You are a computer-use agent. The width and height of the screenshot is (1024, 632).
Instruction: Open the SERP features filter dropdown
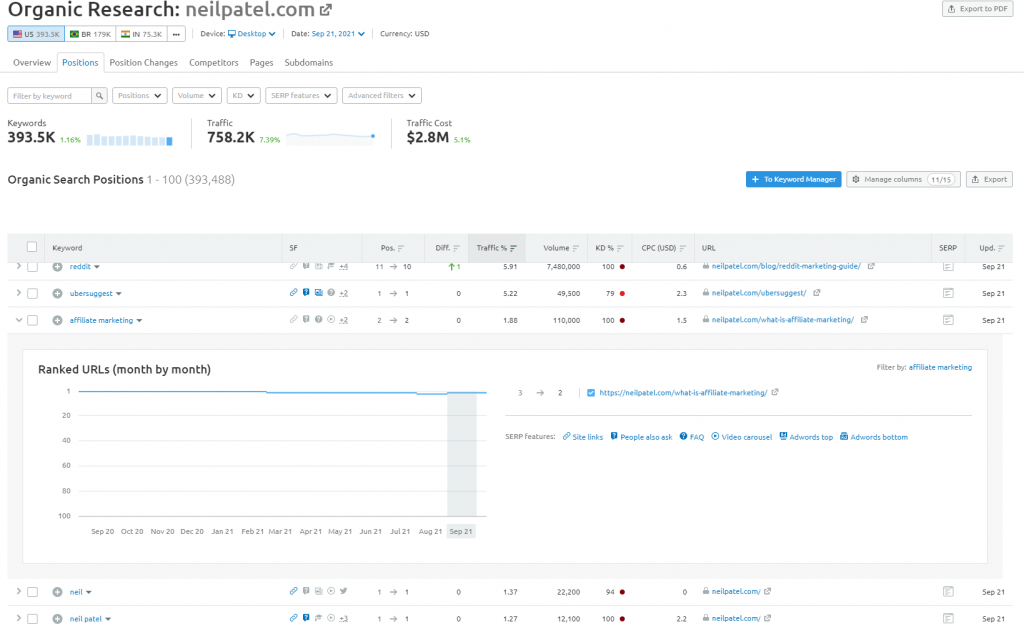coord(301,96)
